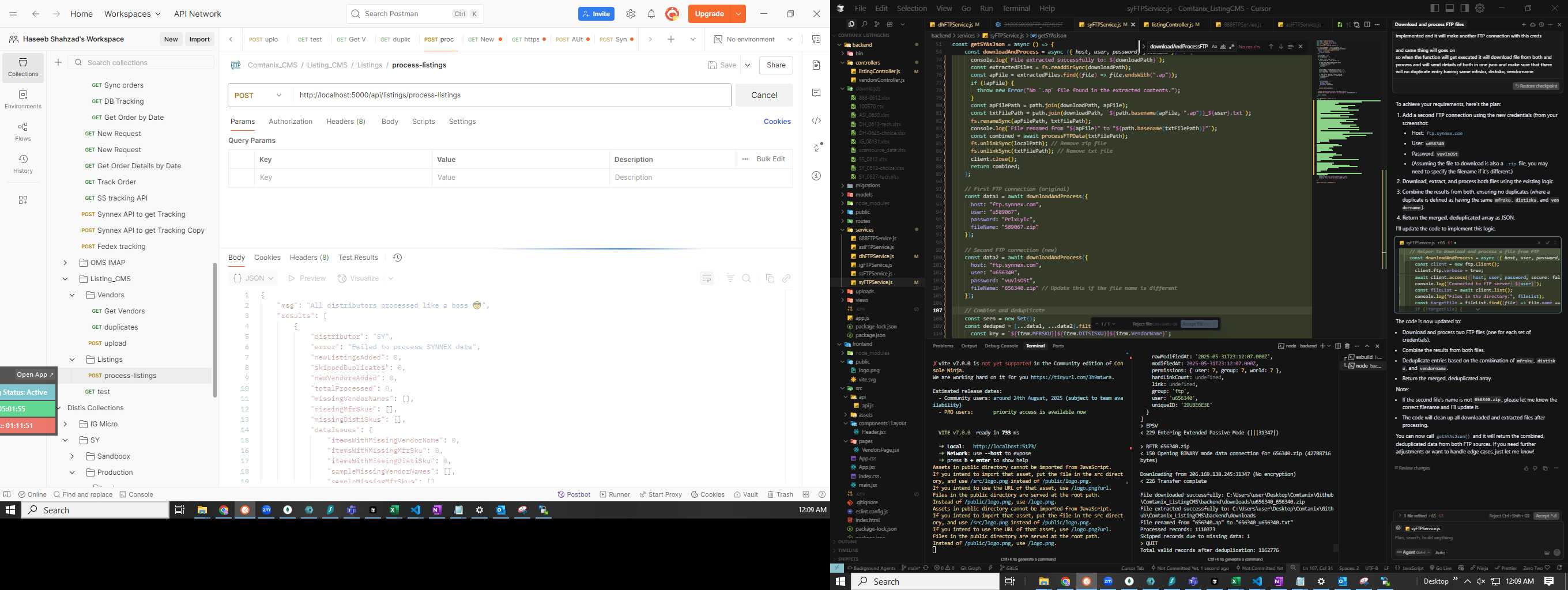This screenshot has width=1568, height=590.
Task: Toggle word wrap in response body
Action: pyautogui.click(x=707, y=278)
